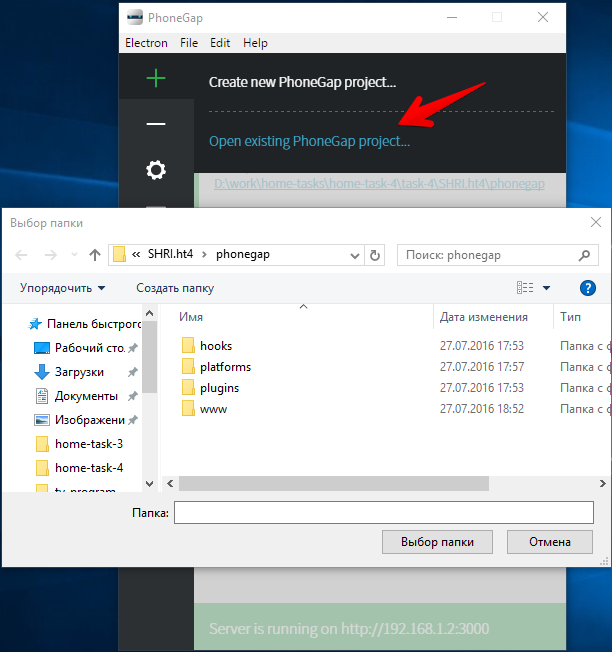
Task: Expand the SHRI.ht4 breadcrumb arrow
Action: 204,254
